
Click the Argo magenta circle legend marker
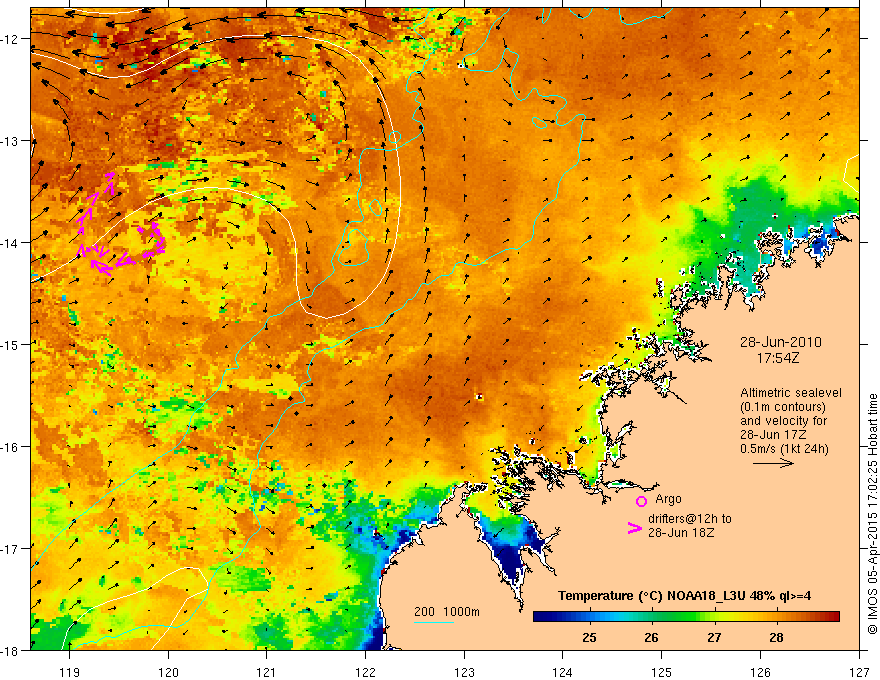point(641,501)
